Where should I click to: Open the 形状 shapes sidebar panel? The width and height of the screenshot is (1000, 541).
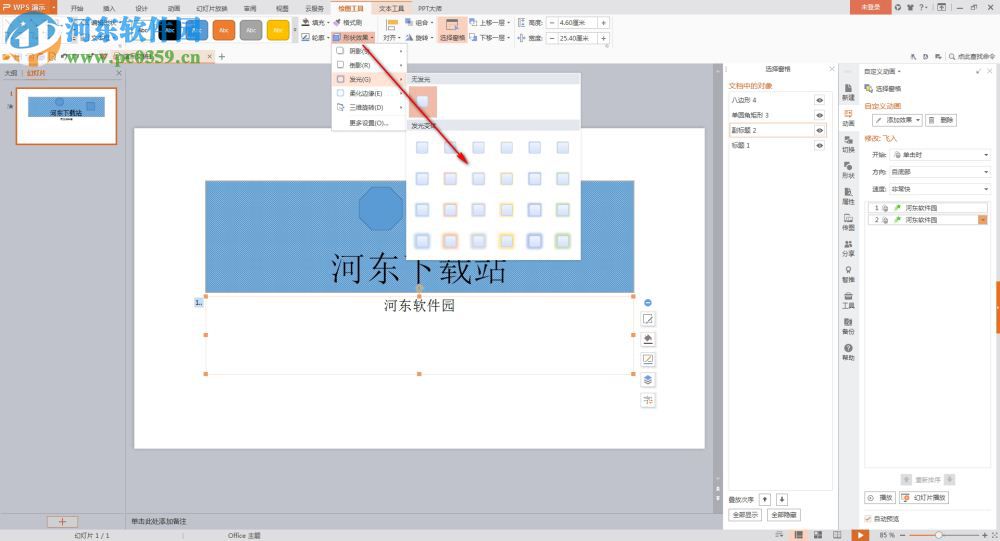tap(848, 170)
